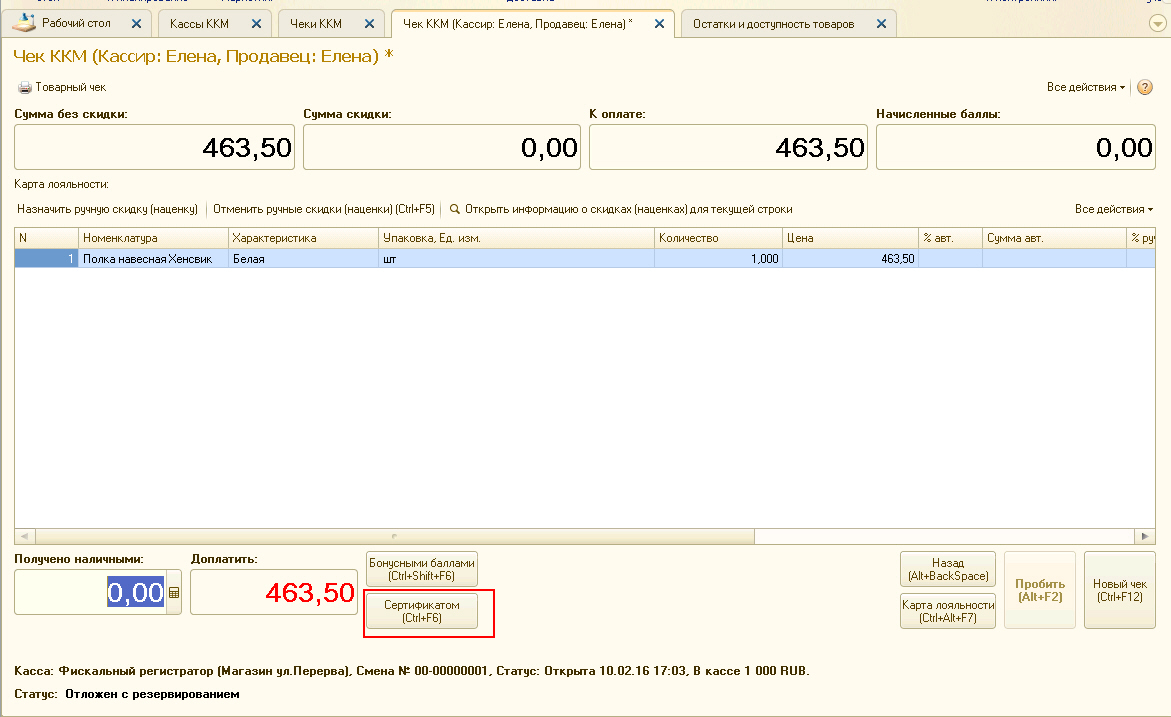Click the Начисленные баллы field
This screenshot has width=1171, height=717.
pos(1016,147)
